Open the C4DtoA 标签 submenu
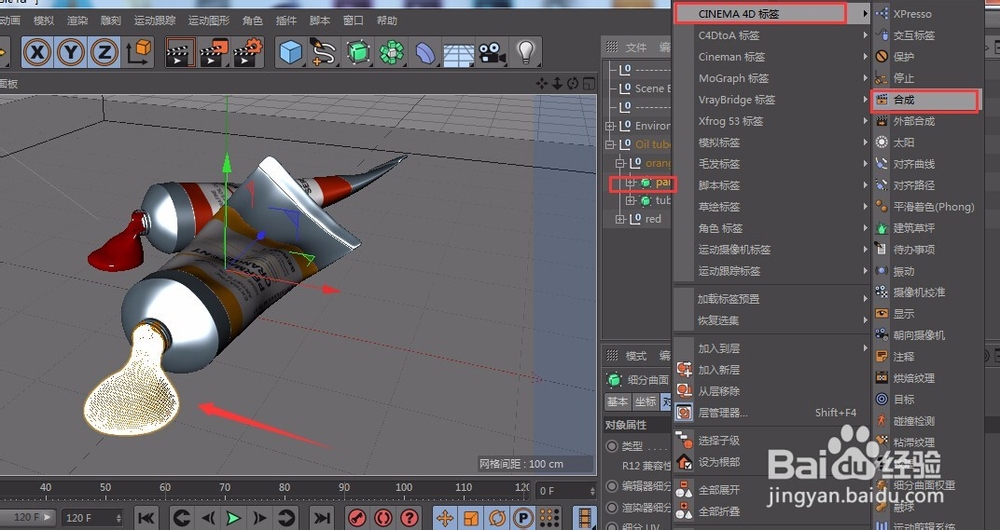This screenshot has width=1000, height=530. pos(772,35)
